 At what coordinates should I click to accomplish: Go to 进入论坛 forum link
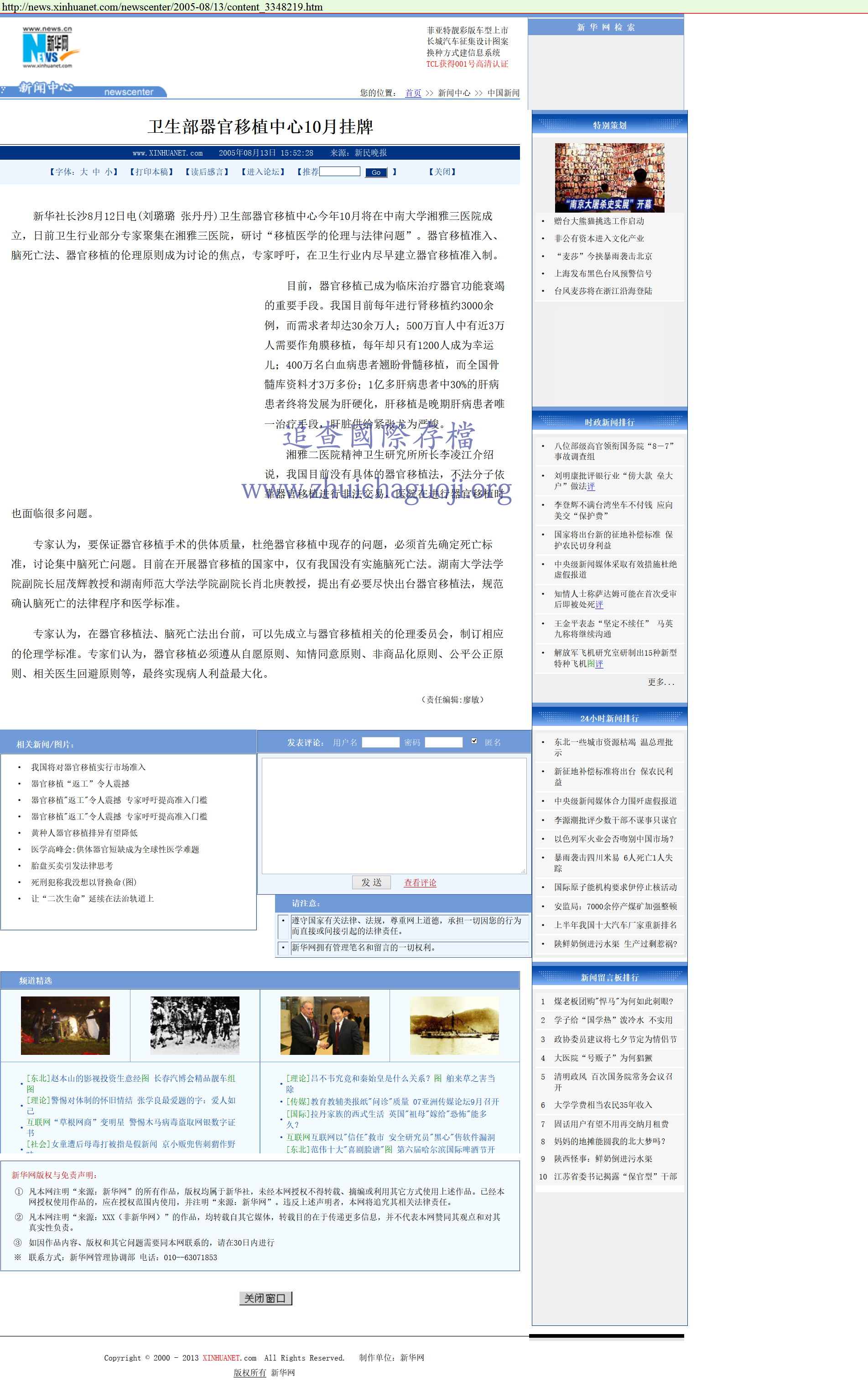[x=263, y=172]
